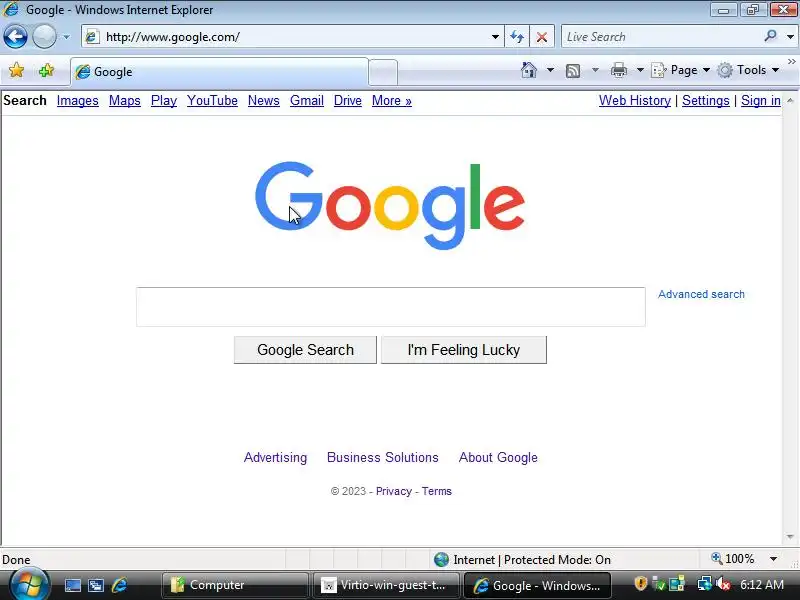Click the Switch between windows icon
This screenshot has width=800, height=600.
(96, 585)
